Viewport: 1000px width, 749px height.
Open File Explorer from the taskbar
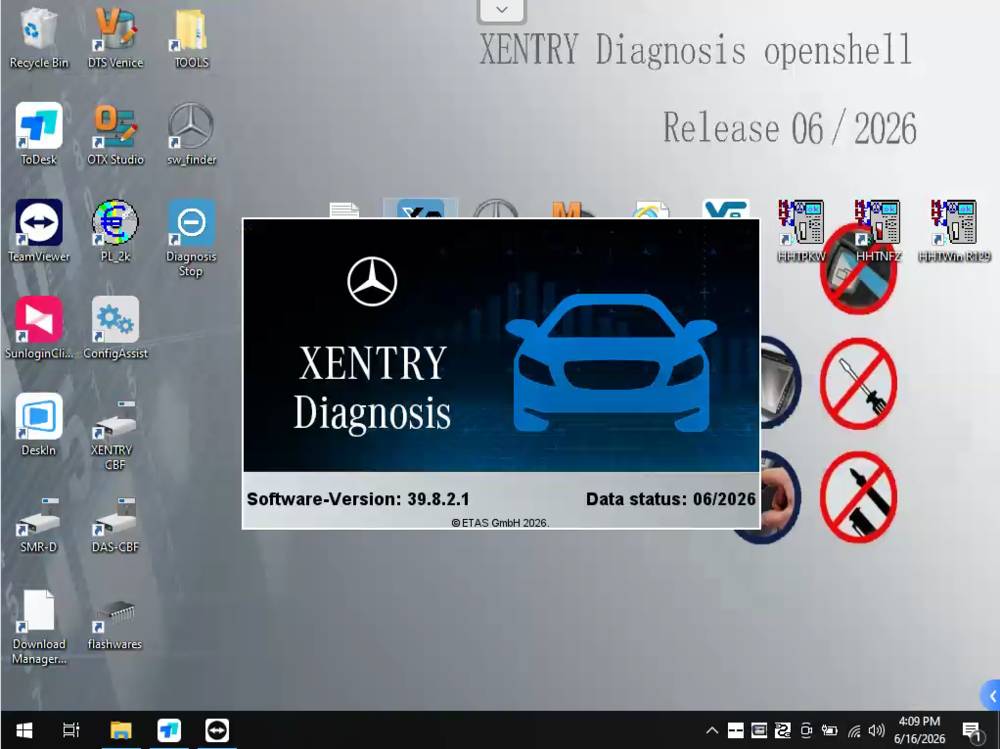[x=121, y=730]
